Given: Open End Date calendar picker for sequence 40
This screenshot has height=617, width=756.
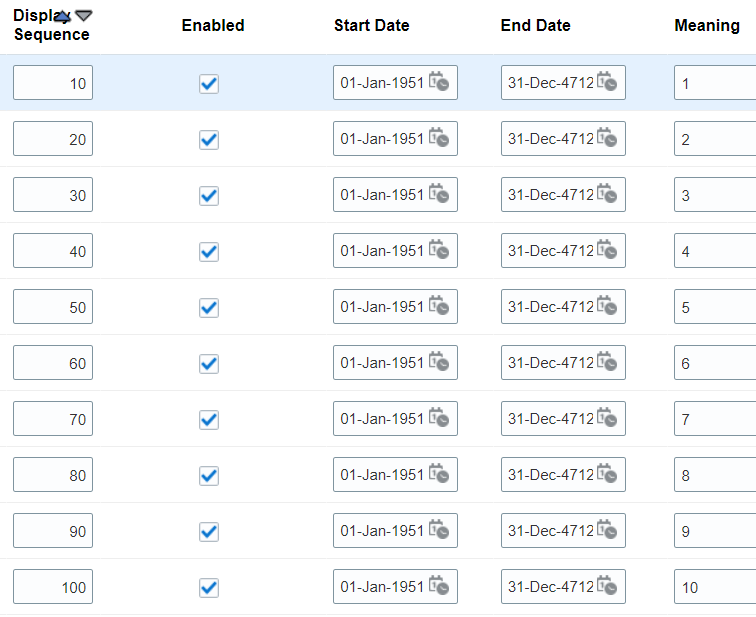Looking at the screenshot, I should 607,250.
